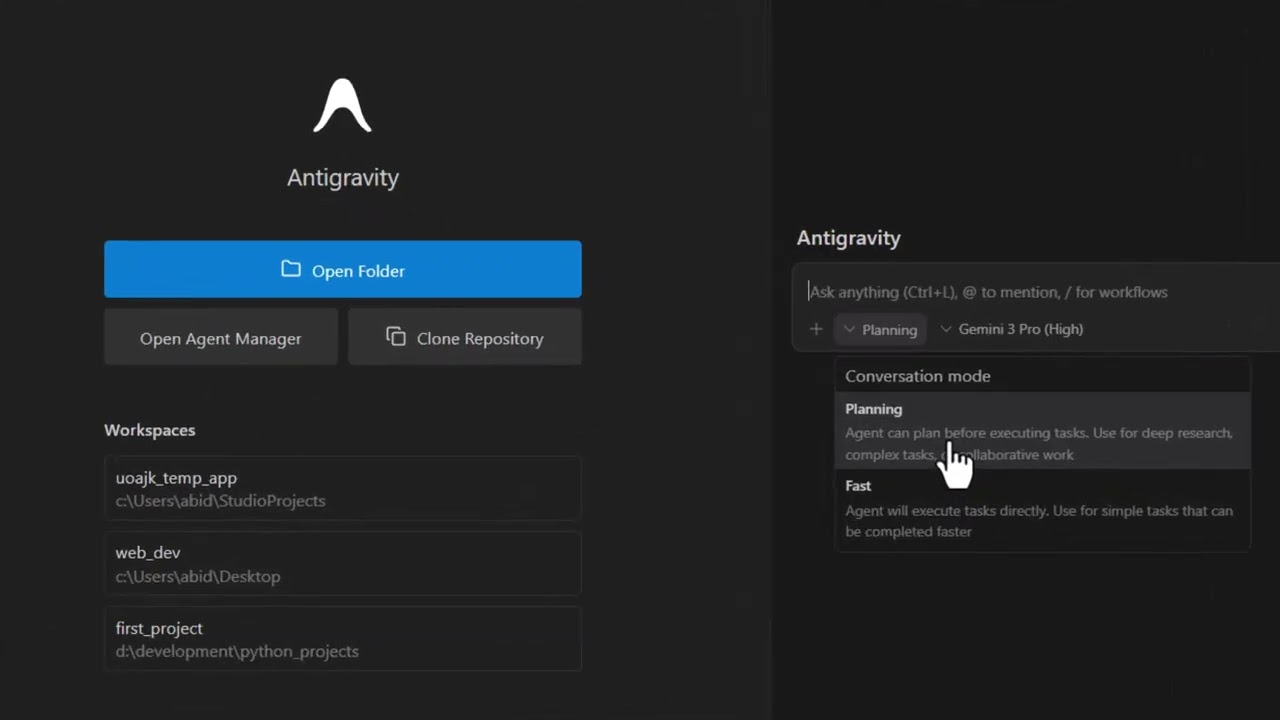Select the Planning conversation mode option
Screen dimensions: 1280x720
point(1042,431)
